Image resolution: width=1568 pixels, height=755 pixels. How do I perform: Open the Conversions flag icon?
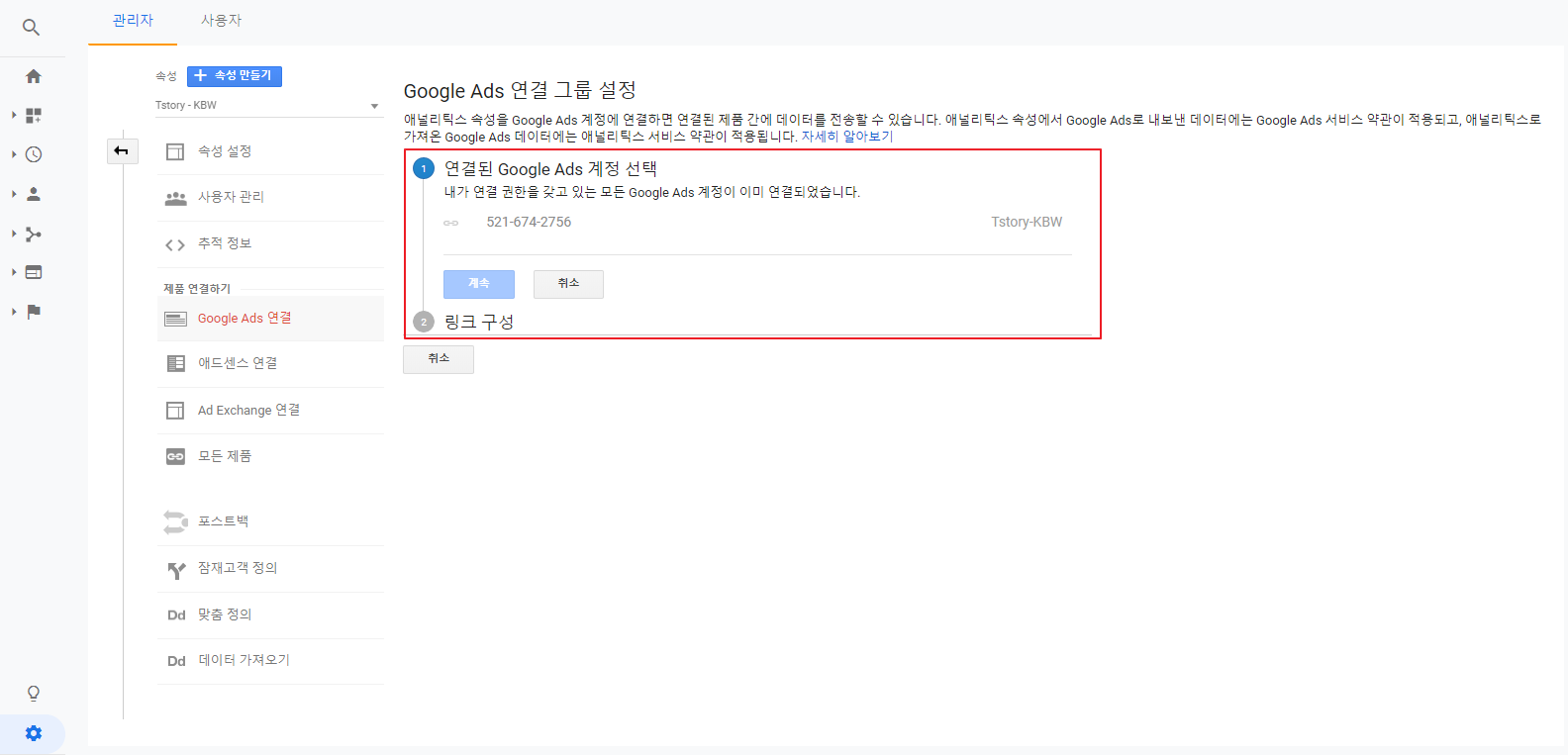click(34, 312)
